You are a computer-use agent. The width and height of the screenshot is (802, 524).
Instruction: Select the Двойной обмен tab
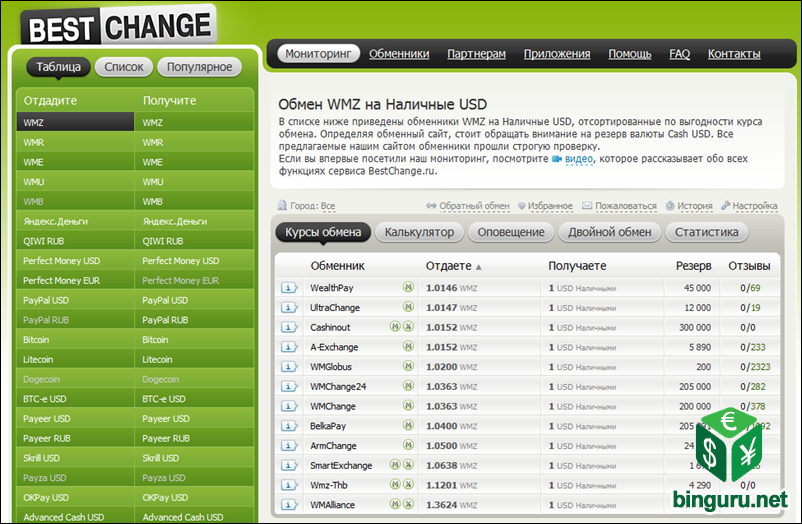tap(610, 232)
